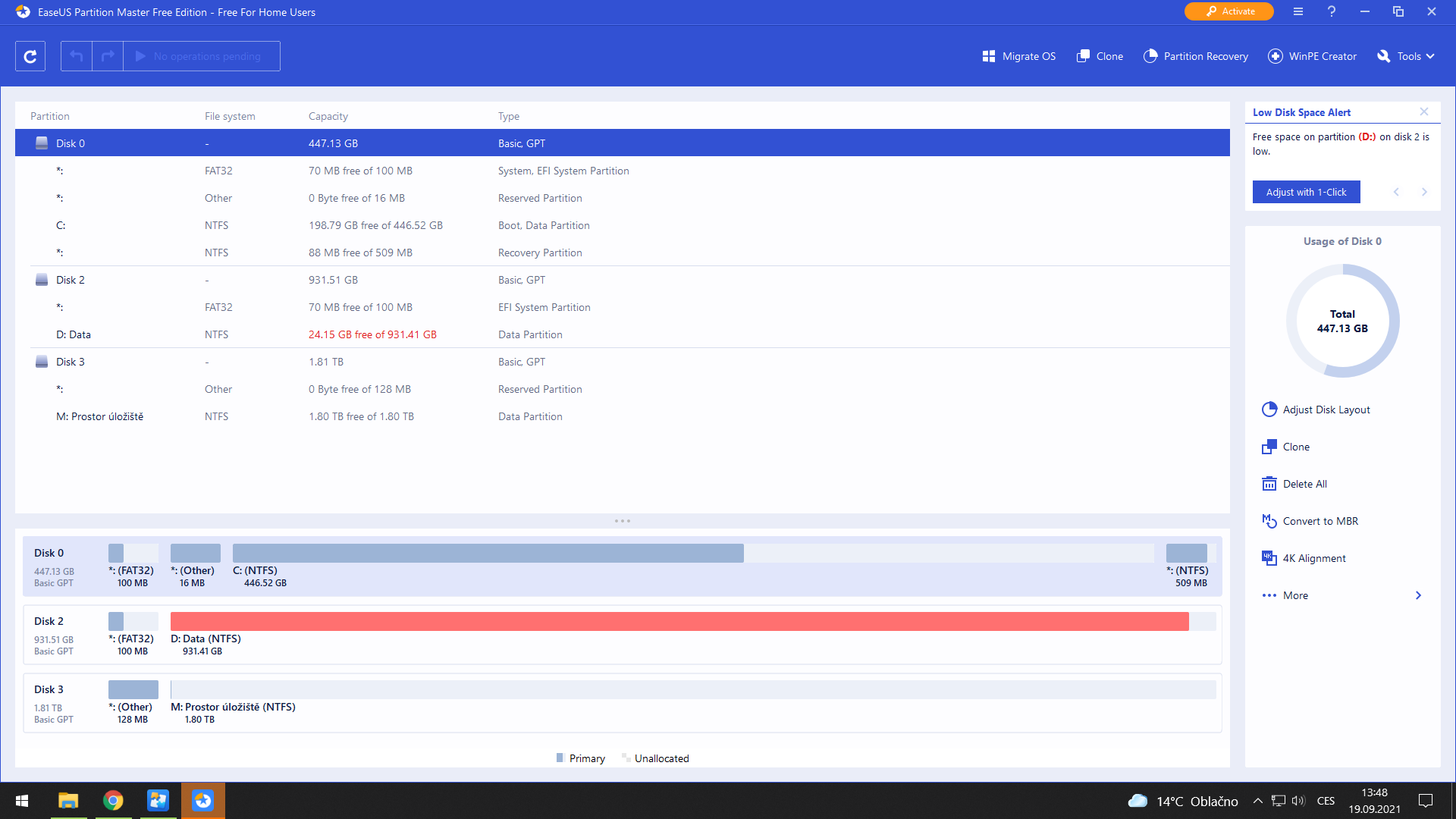Launch the Partition Recovery feature

click(x=1195, y=56)
